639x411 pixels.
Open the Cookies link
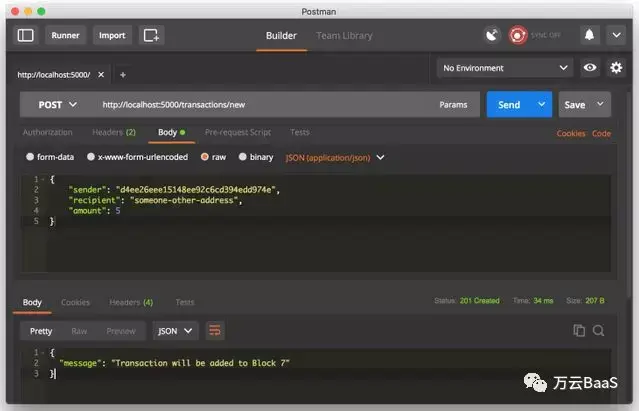[571, 133]
